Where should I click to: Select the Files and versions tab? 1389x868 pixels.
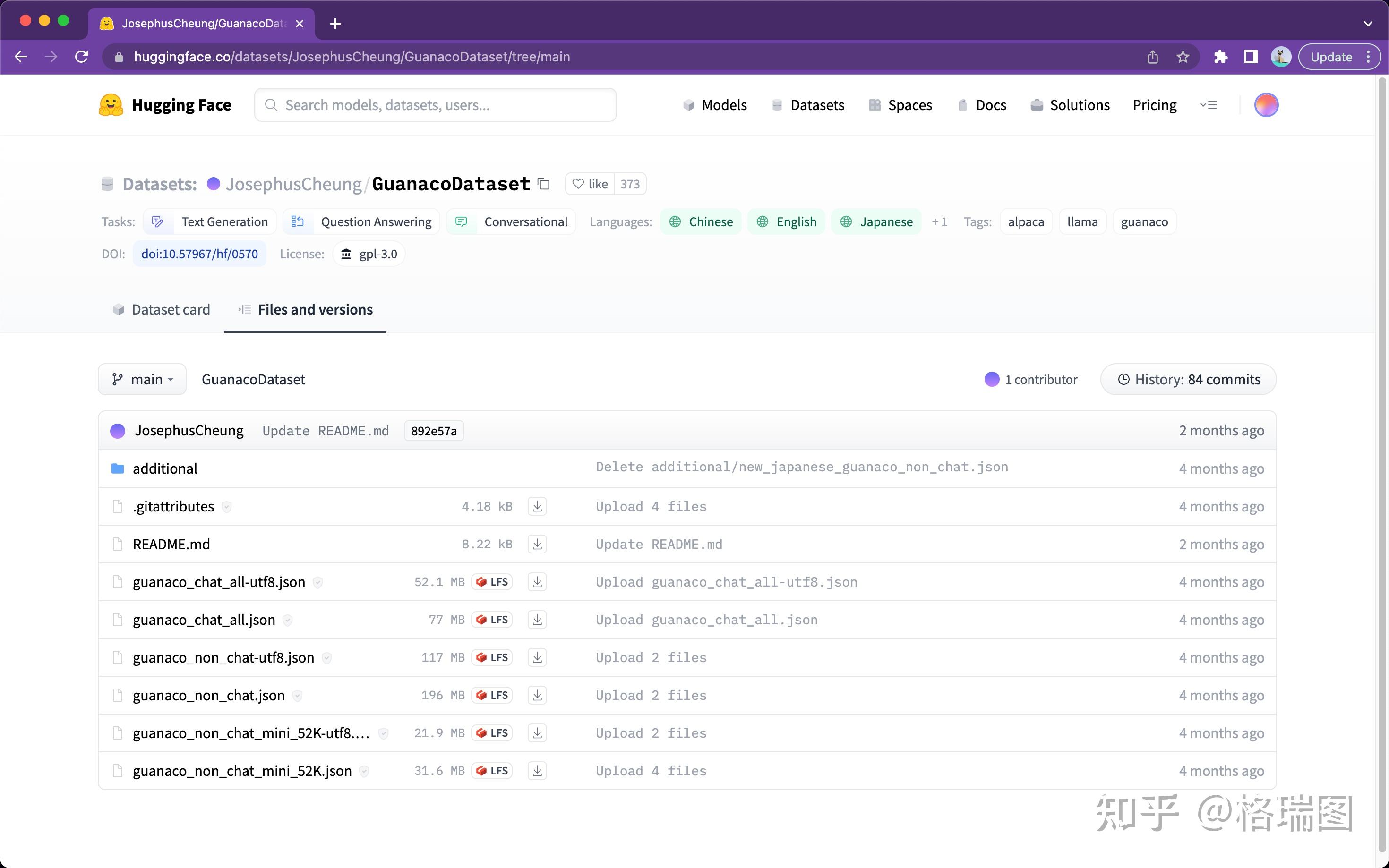314,309
